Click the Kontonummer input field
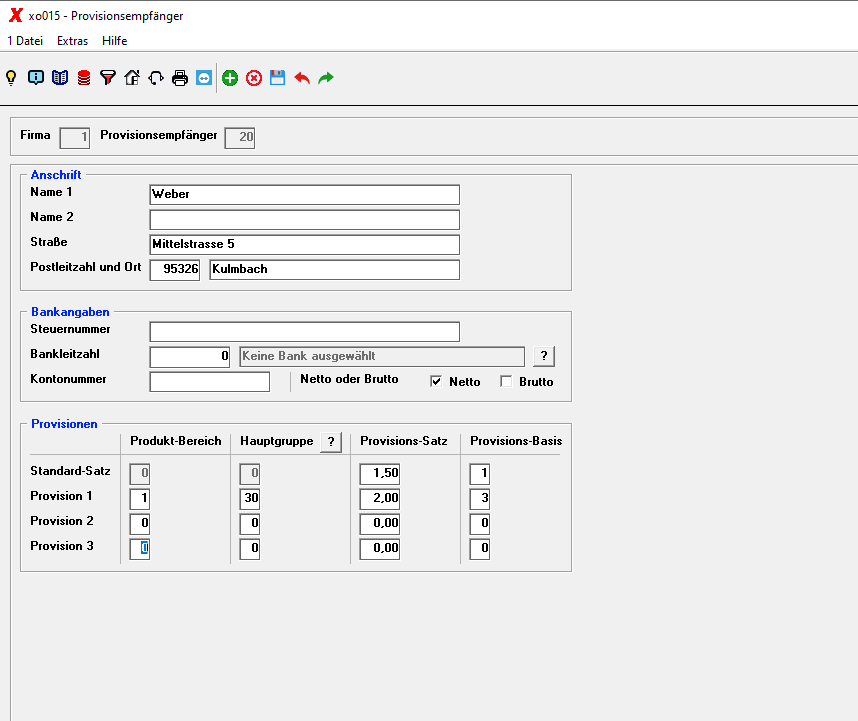 tap(210, 381)
